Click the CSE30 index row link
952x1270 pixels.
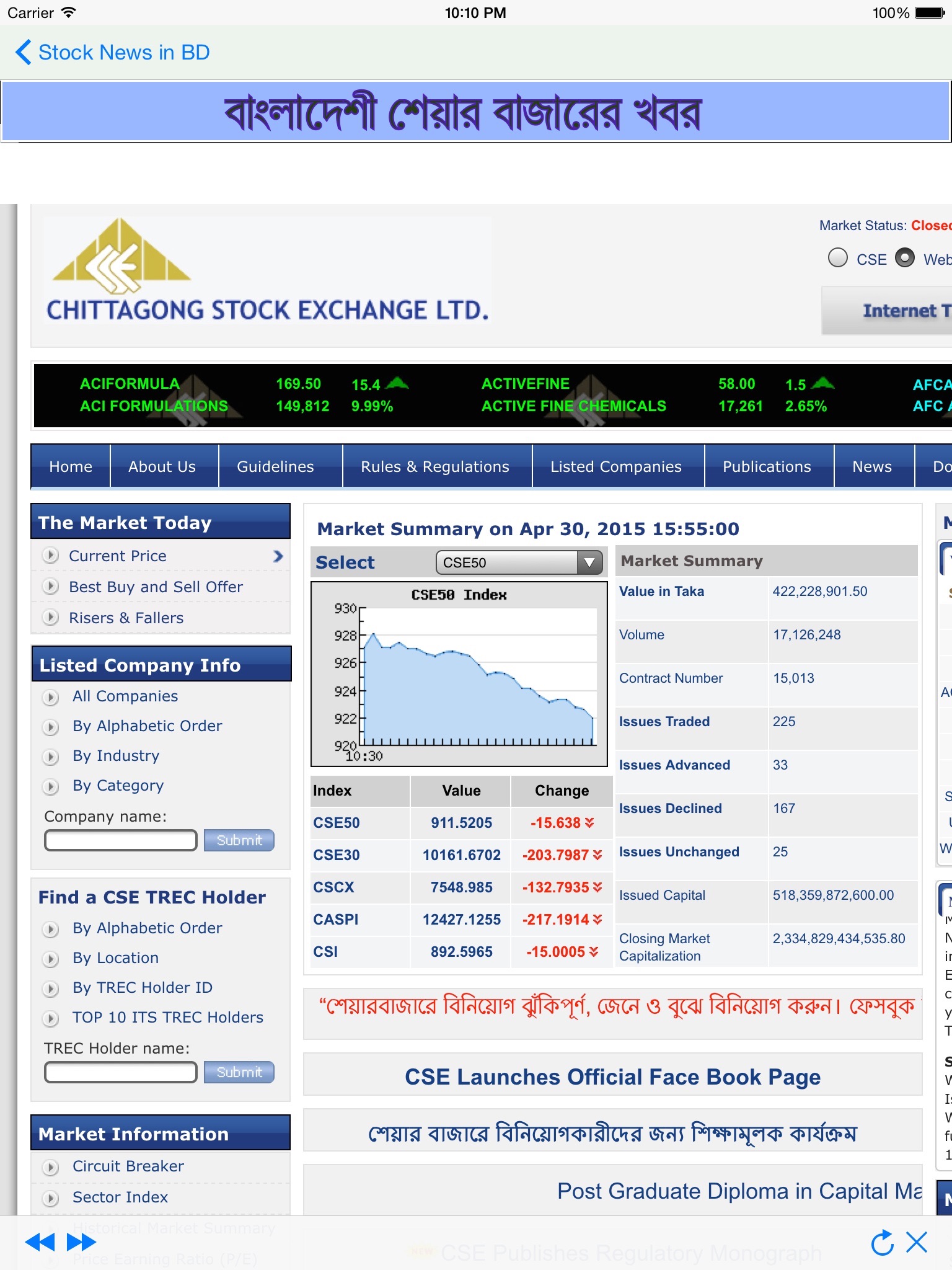[337, 855]
